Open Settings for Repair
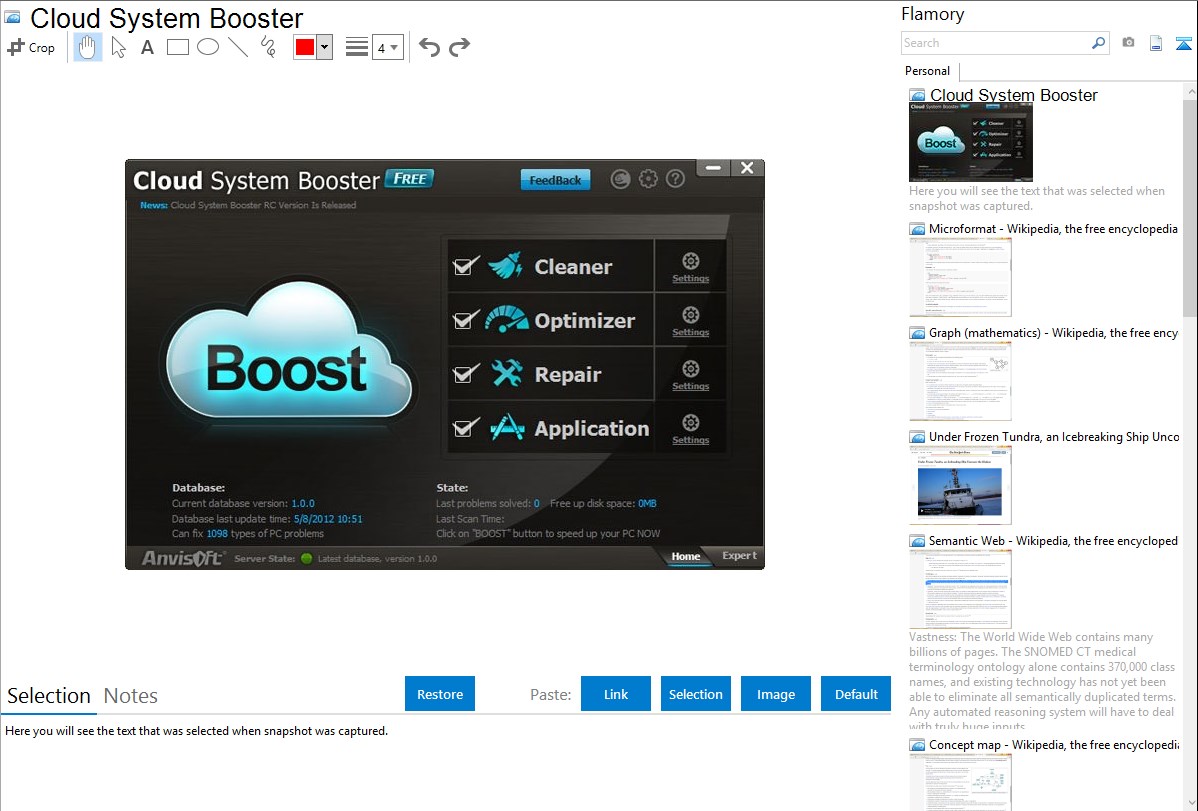 [x=691, y=375]
